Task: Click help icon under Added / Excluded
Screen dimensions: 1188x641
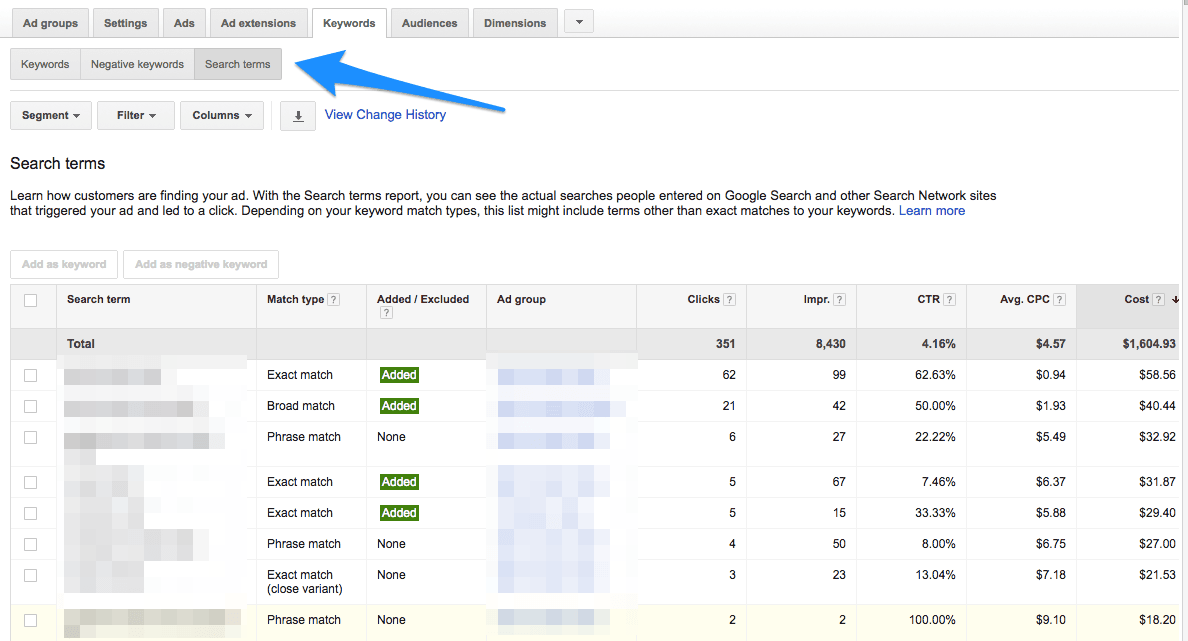Action: (x=386, y=313)
